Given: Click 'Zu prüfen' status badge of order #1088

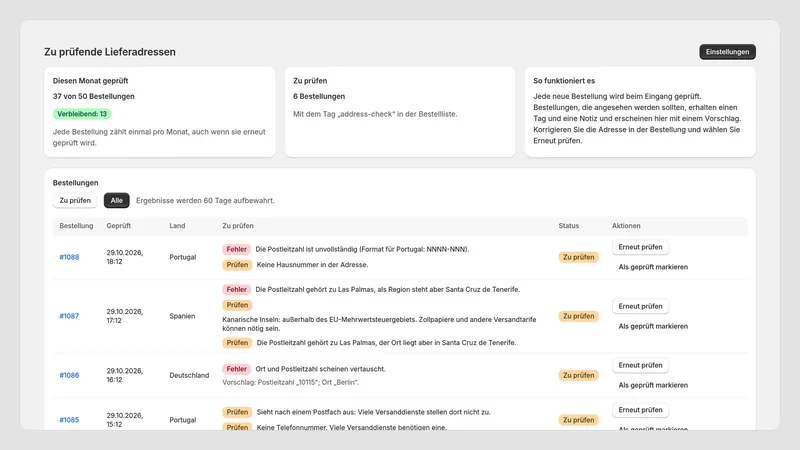Looking at the screenshot, I should (x=579, y=257).
